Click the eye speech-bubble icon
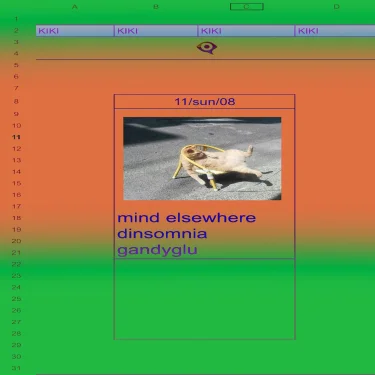The image size is (375, 375). point(207,48)
